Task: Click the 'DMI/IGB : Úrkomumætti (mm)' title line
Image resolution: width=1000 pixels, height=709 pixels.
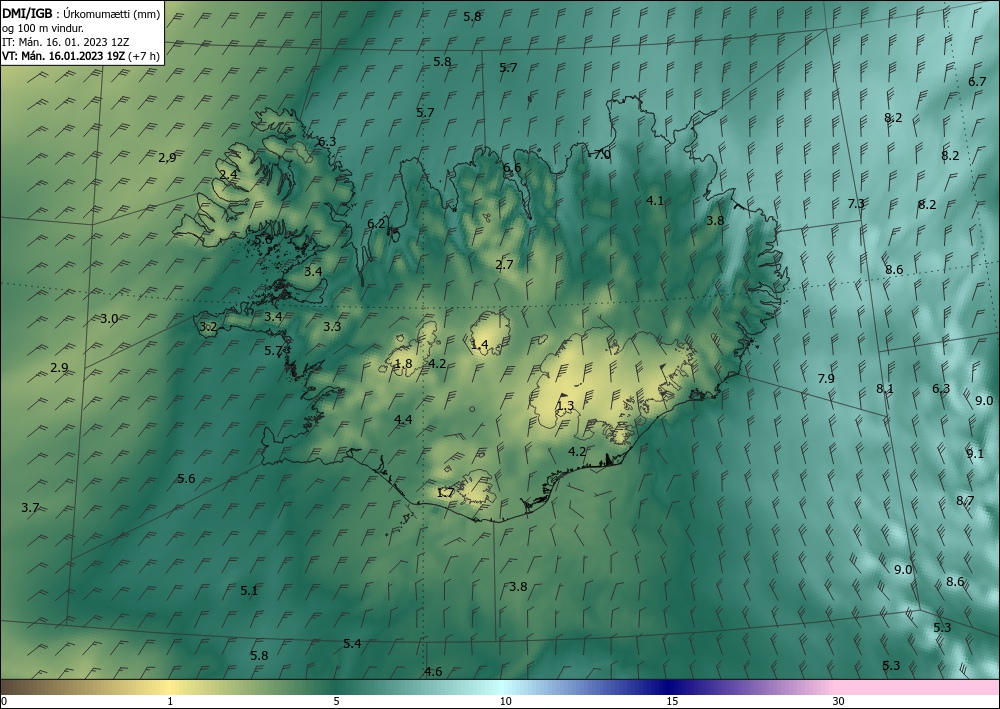Action: pyautogui.click(x=81, y=15)
